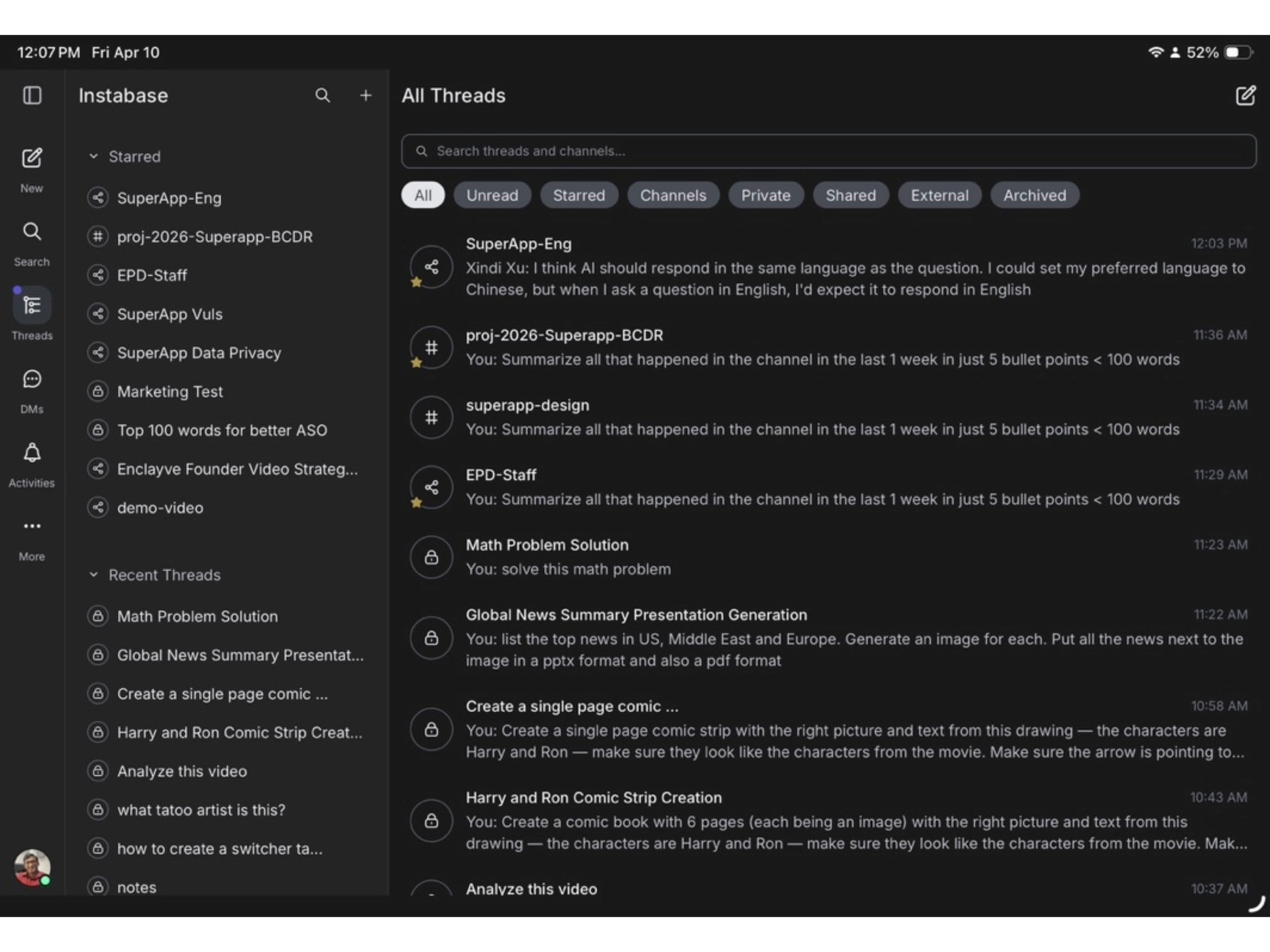Click the plus icon beside Instabase
The width and height of the screenshot is (1270, 952).
click(366, 95)
